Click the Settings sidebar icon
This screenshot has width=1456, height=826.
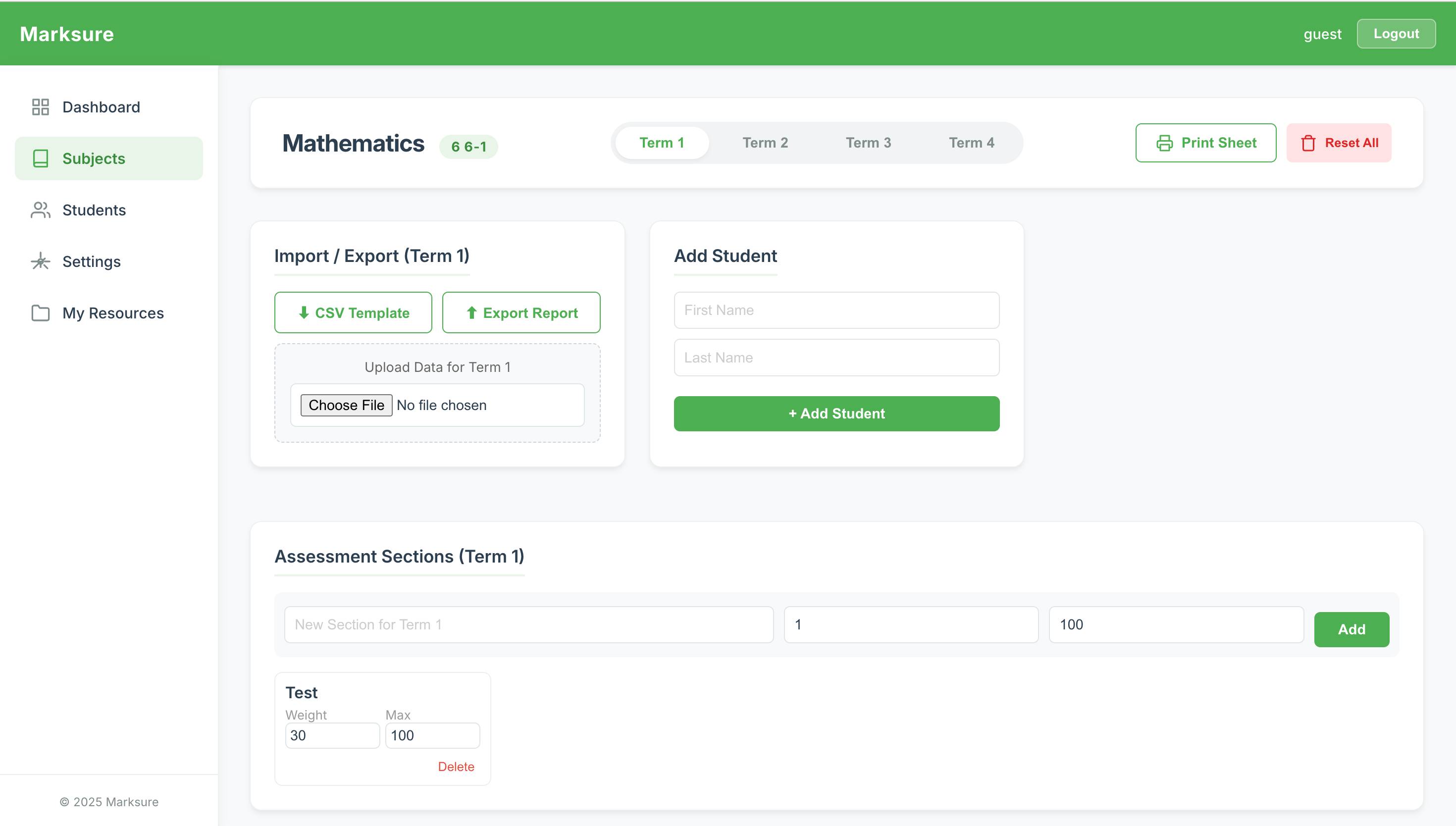pos(40,261)
